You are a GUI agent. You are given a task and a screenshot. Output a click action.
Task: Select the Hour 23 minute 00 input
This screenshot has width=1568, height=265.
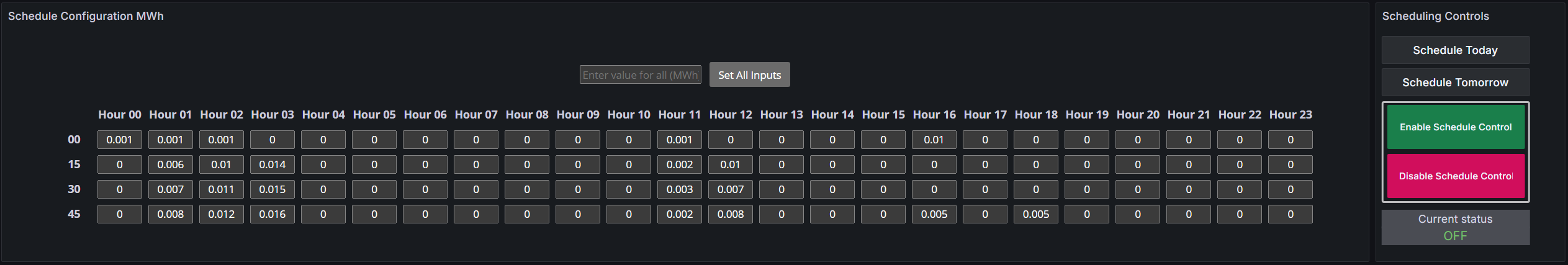coord(1291,140)
